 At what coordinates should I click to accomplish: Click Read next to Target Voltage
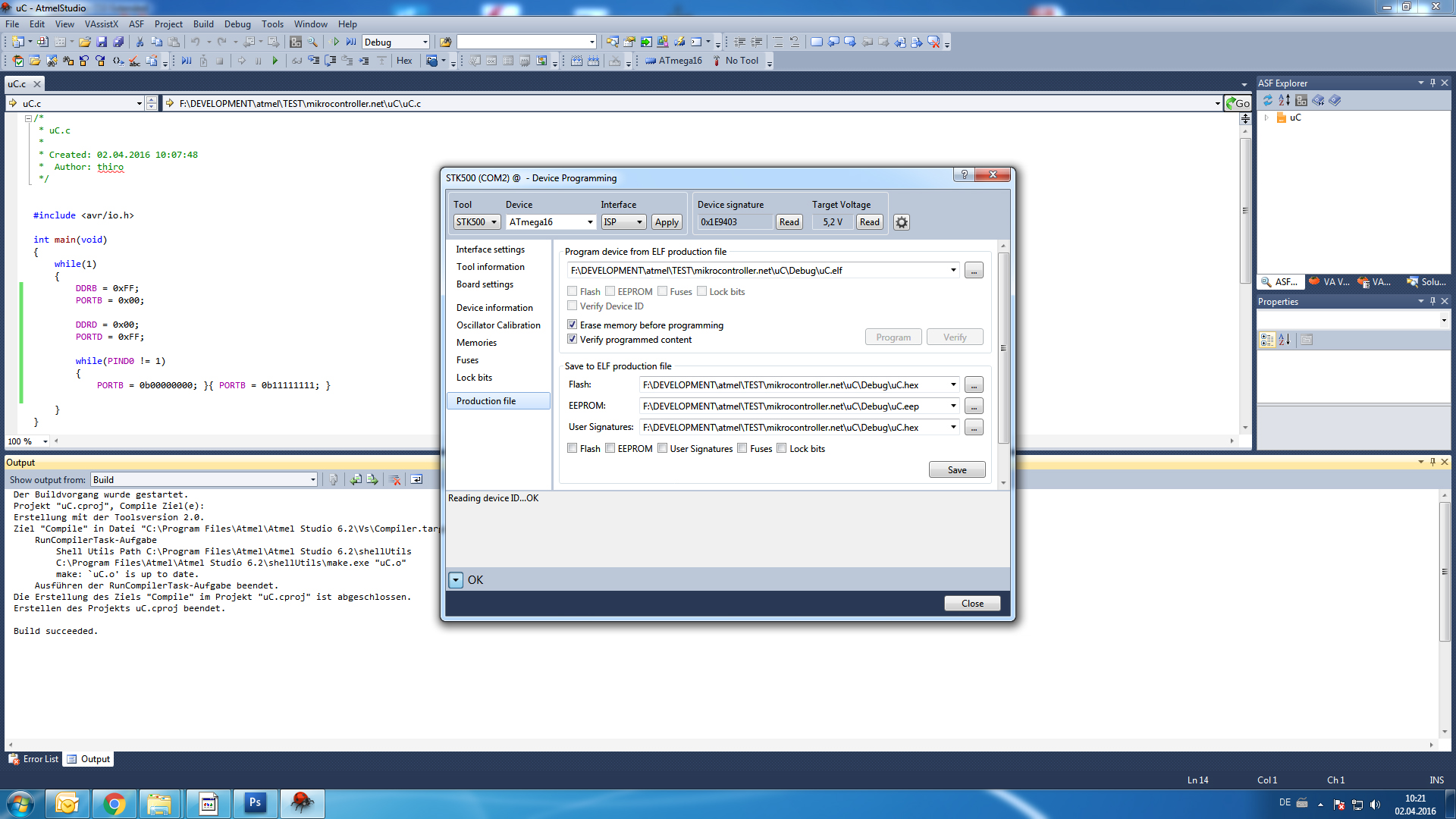[870, 222]
